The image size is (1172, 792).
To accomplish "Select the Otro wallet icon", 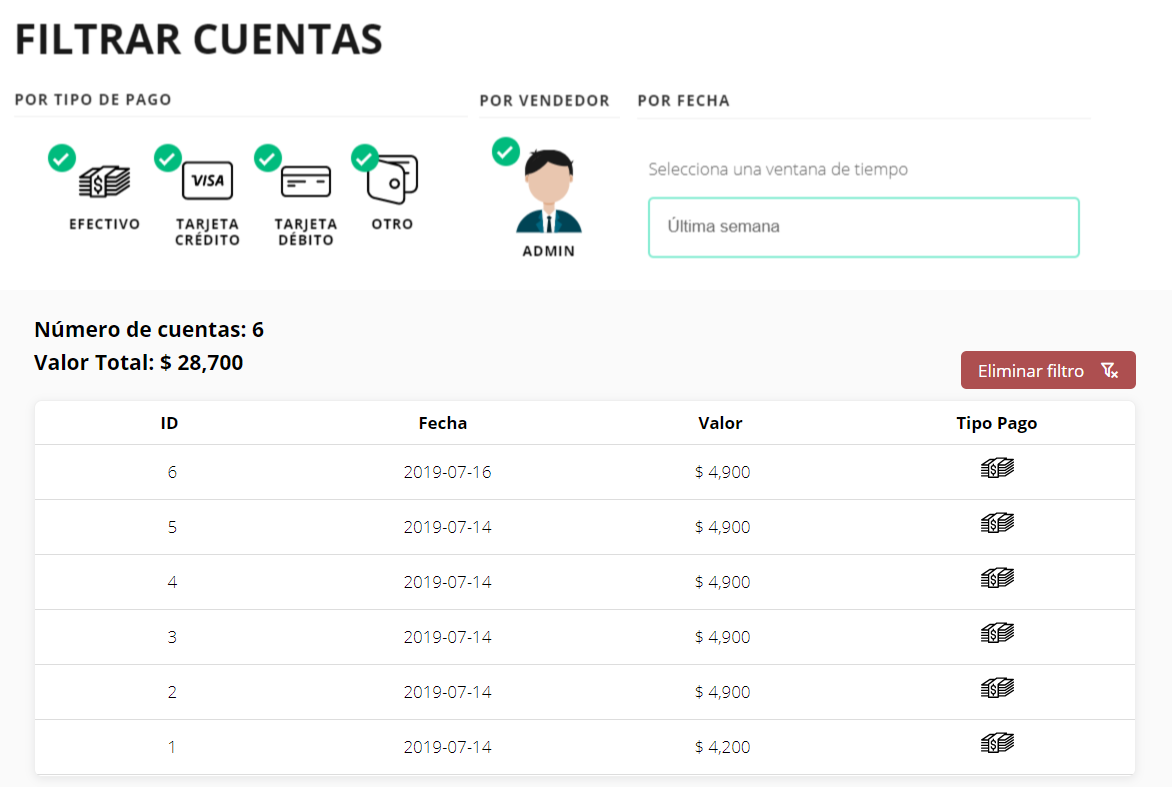I will pos(392,179).
